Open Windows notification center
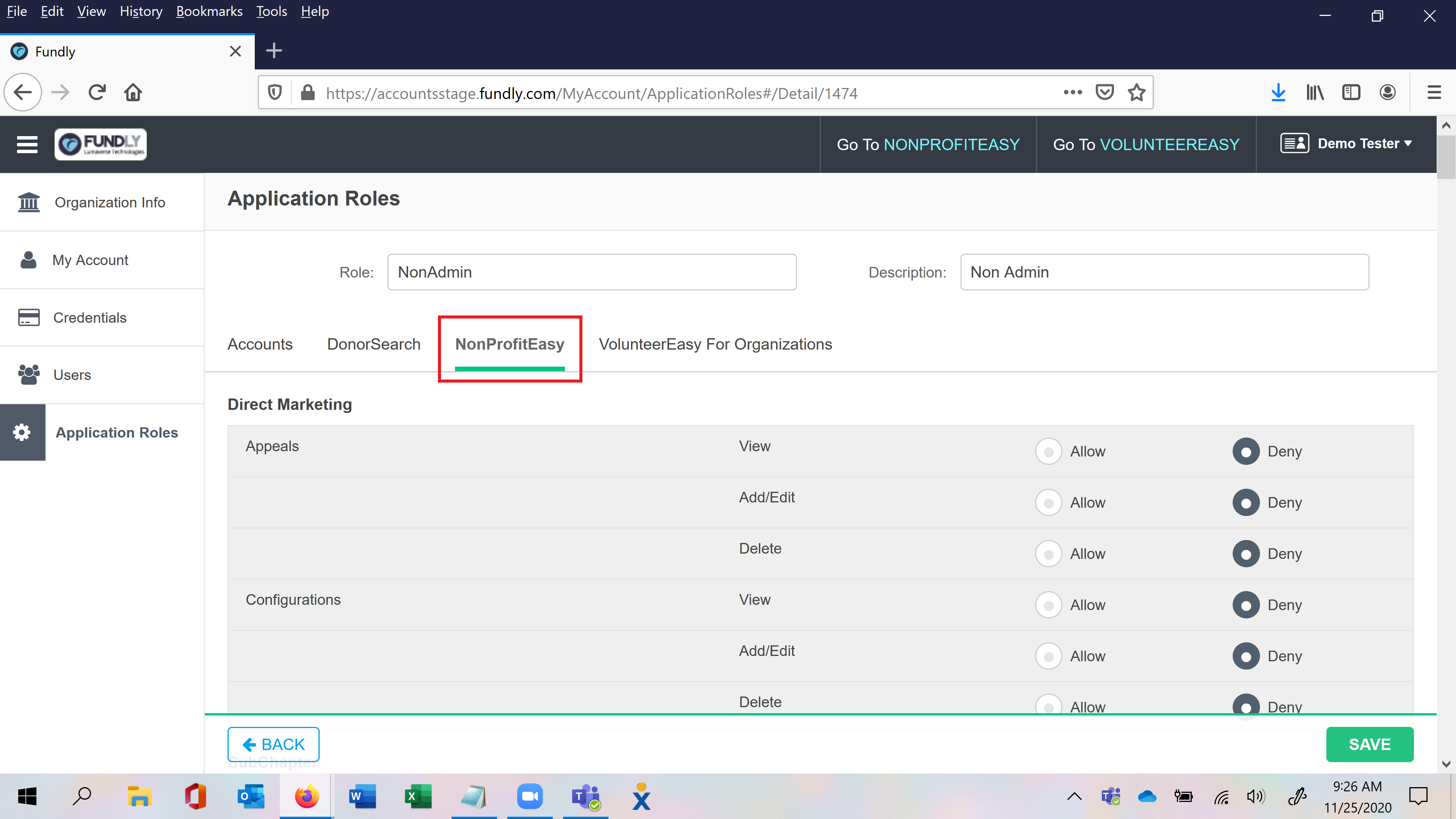 1418,796
